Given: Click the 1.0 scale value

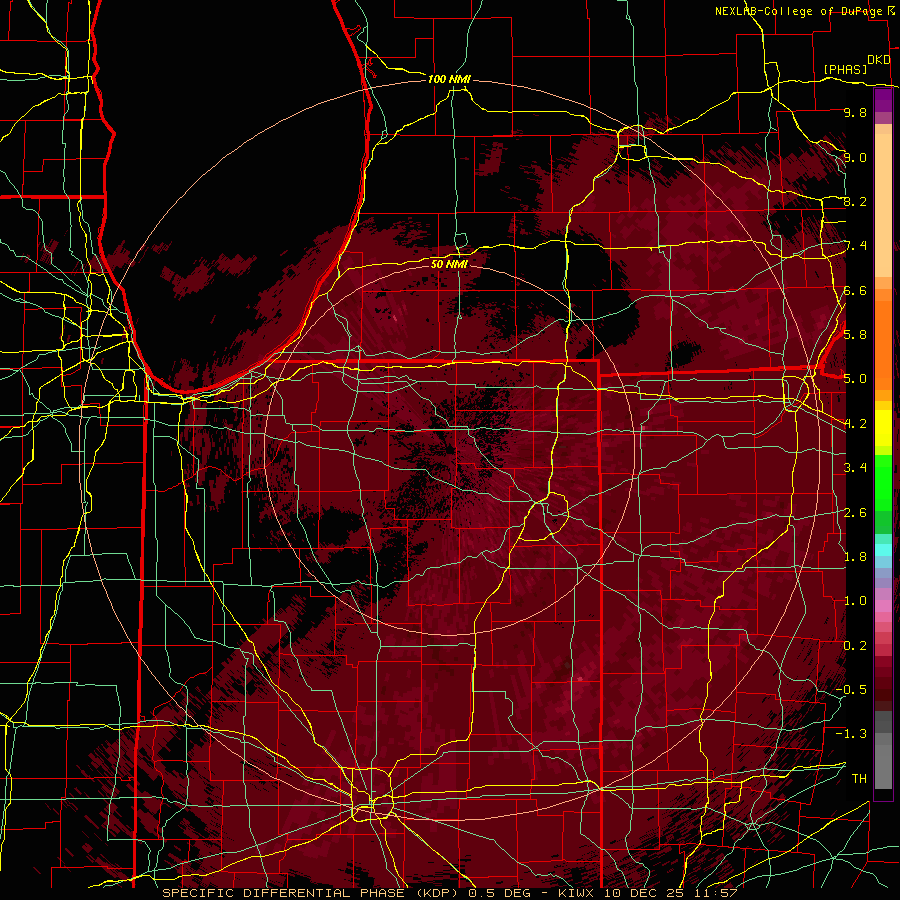Looking at the screenshot, I should [855, 600].
